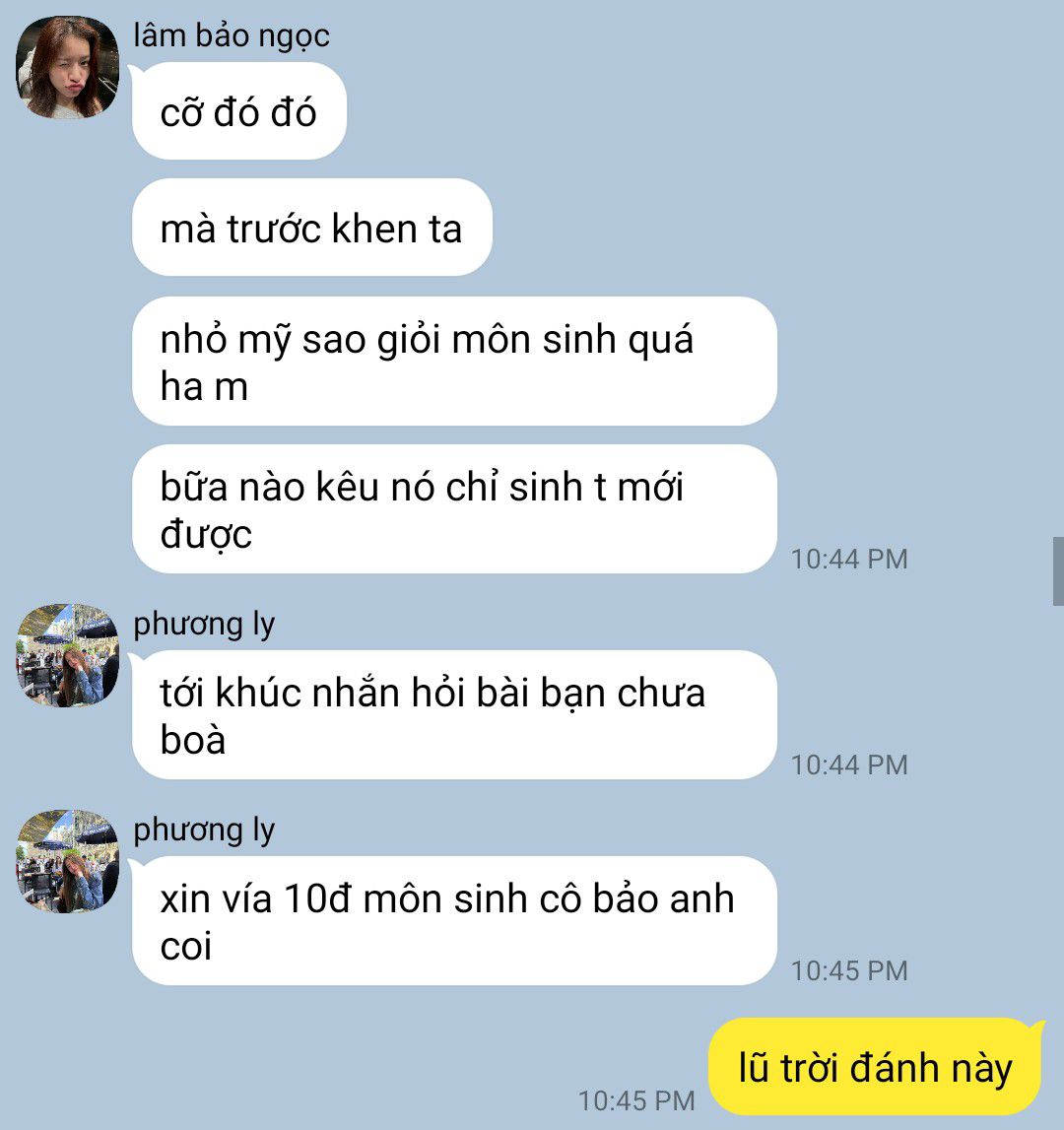
Task: Select yellow bubble "lũ trời đánh này"
Action: click(876, 1067)
